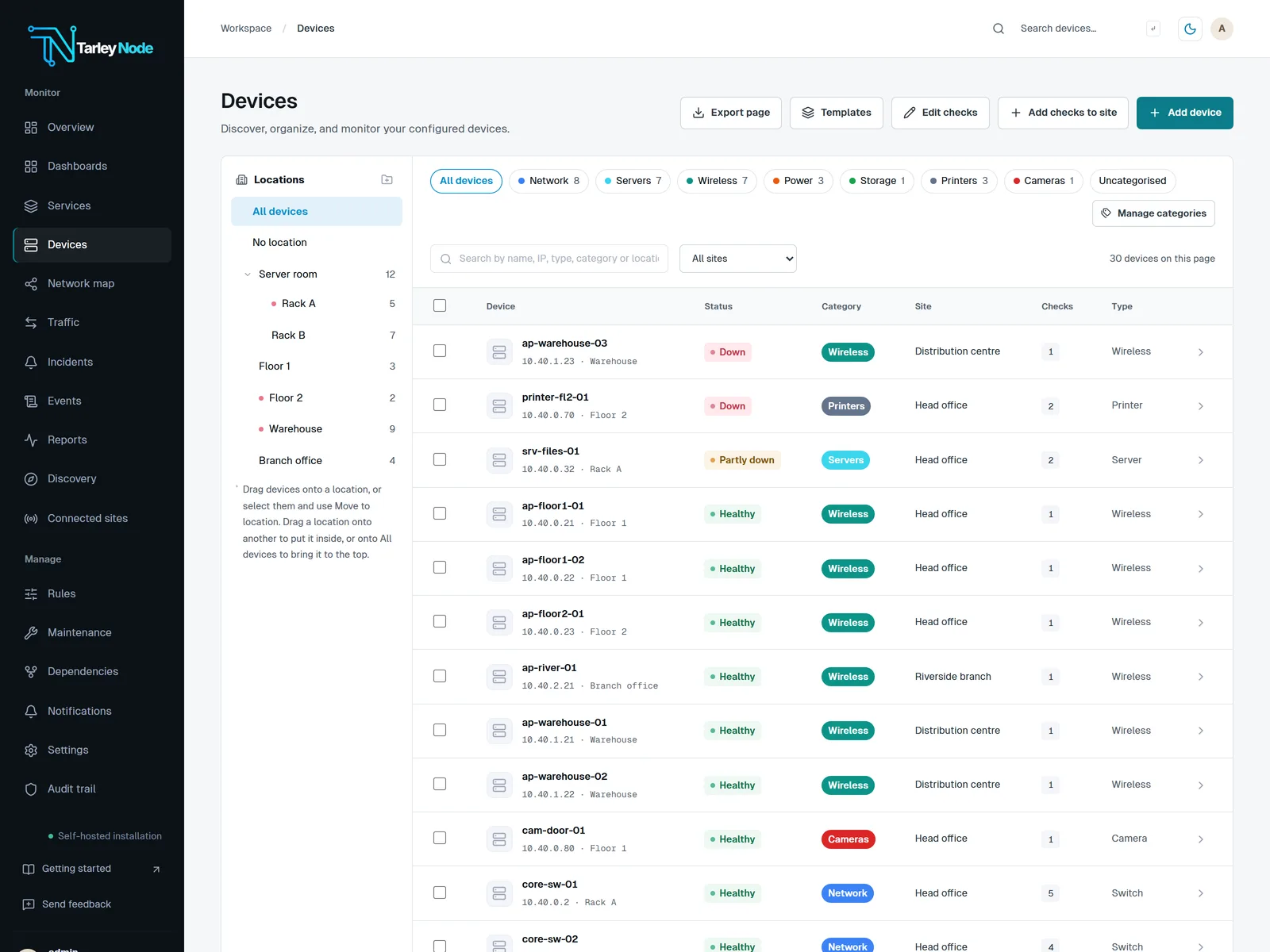
Task: Select the ap-warehouse-03 row checkbox
Action: coord(440,351)
